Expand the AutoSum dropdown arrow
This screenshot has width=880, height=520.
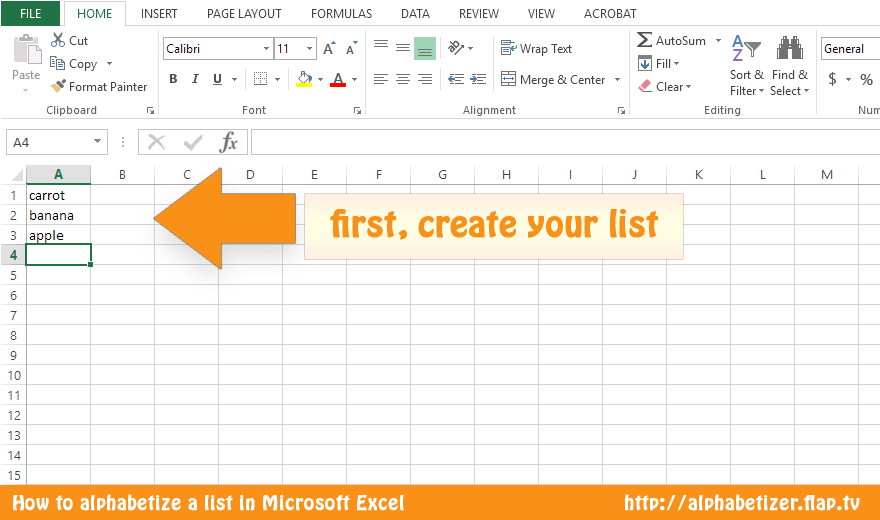pyautogui.click(x=718, y=40)
